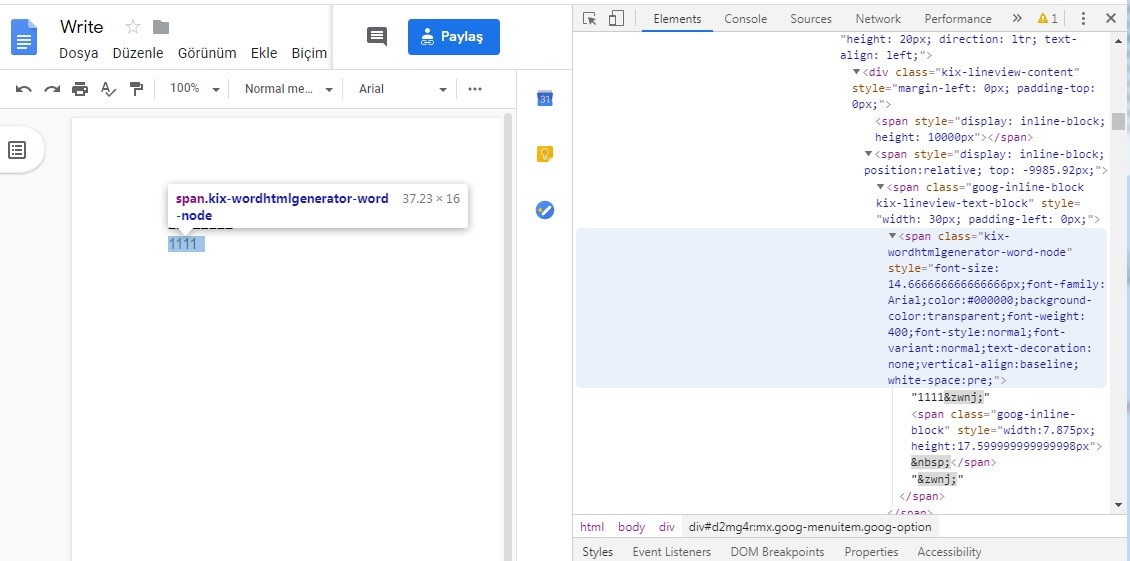Viewport: 1130px width, 561px height.
Task: Open DevTools customize menu
Action: (x=1083, y=19)
